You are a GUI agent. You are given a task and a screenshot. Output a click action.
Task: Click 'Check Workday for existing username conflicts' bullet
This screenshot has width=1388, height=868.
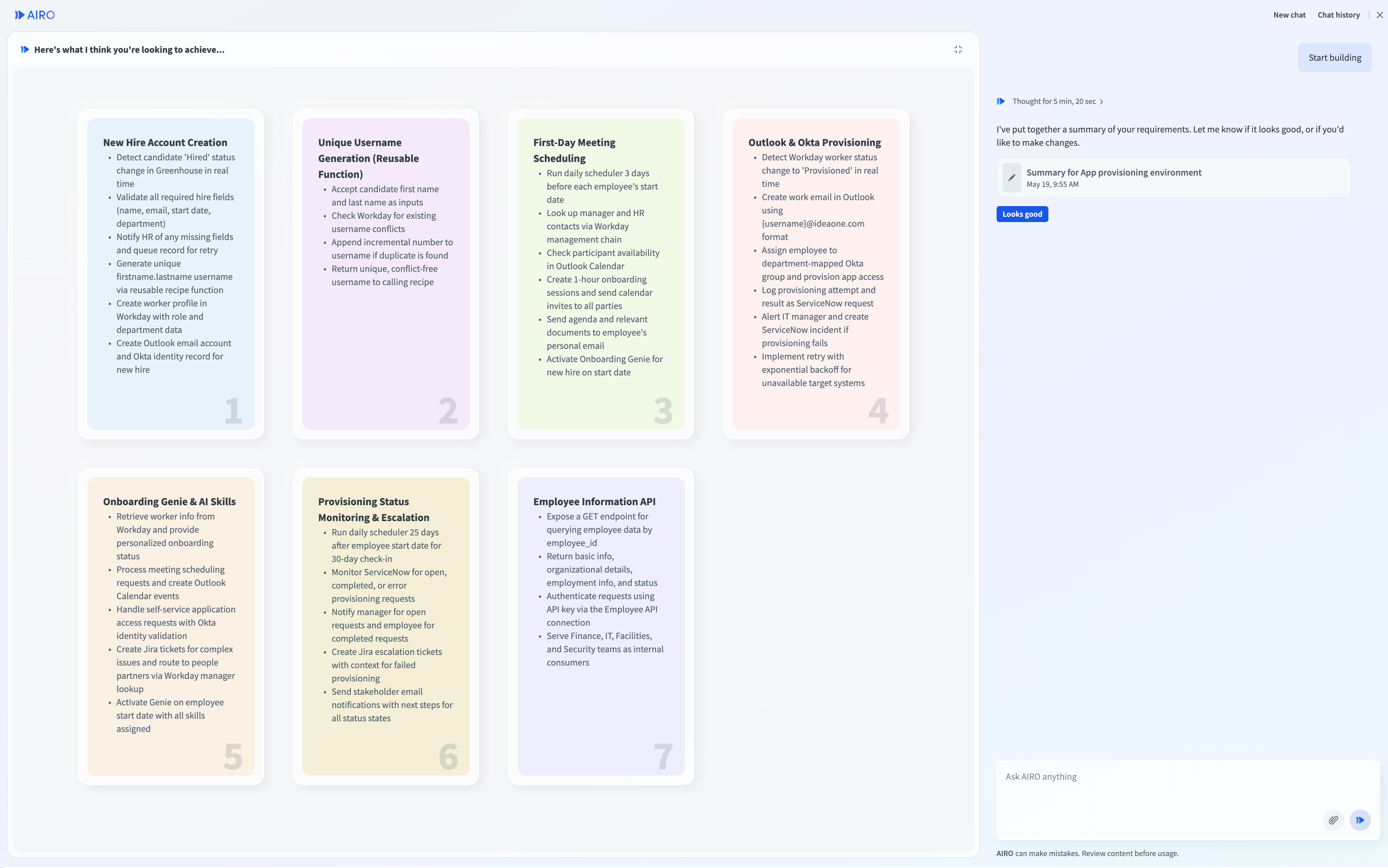tap(383, 222)
